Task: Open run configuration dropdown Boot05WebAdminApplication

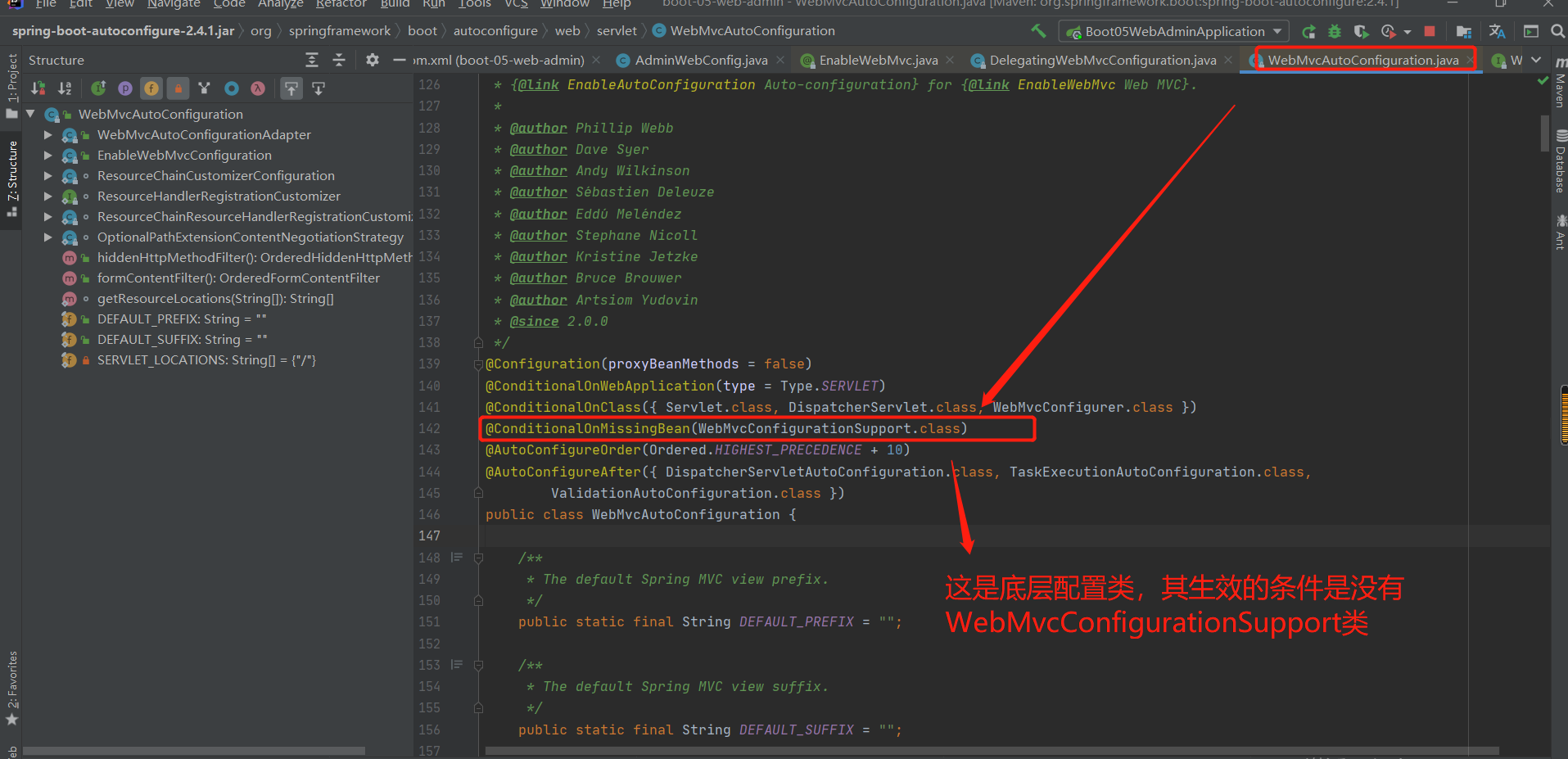Action: 1174,31
